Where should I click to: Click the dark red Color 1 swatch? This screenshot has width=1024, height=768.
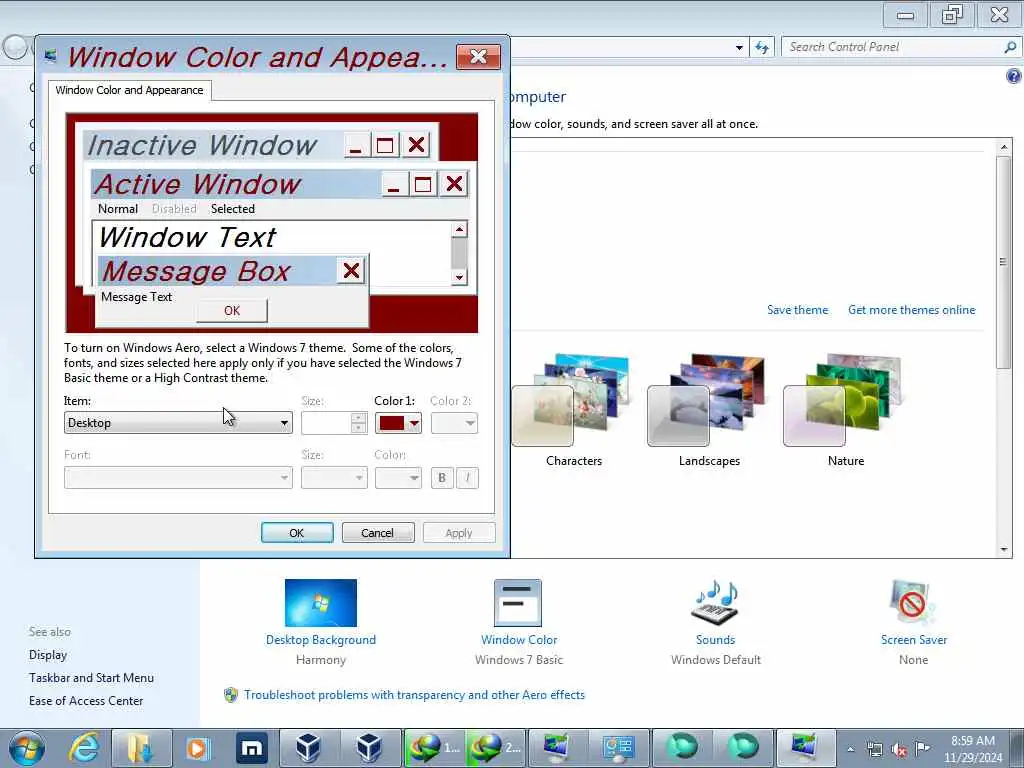pos(392,423)
